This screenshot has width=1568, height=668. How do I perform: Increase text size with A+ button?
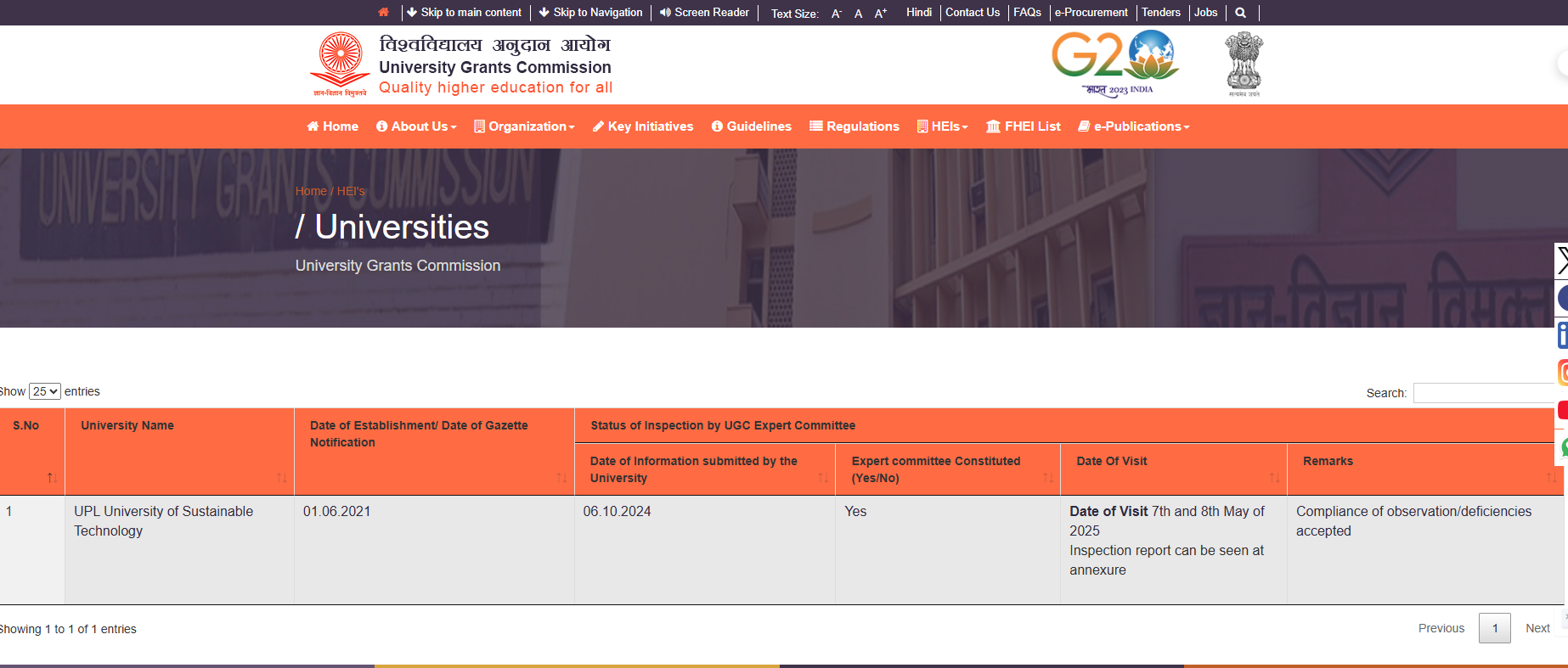880,14
